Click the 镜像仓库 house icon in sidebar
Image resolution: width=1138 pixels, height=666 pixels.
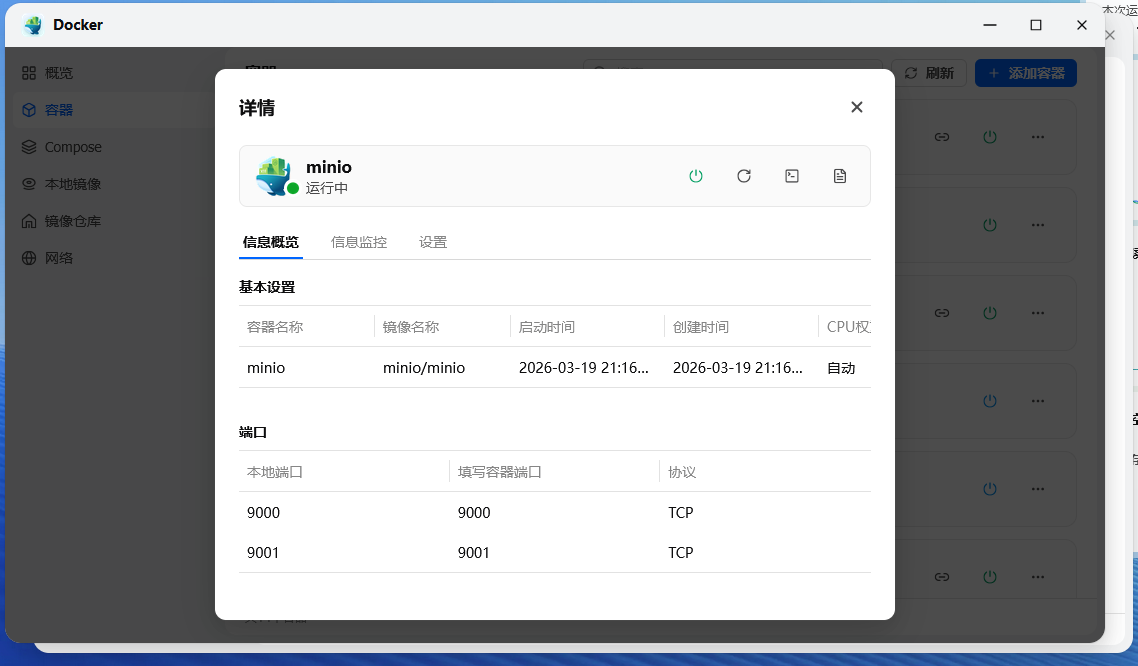[29, 221]
